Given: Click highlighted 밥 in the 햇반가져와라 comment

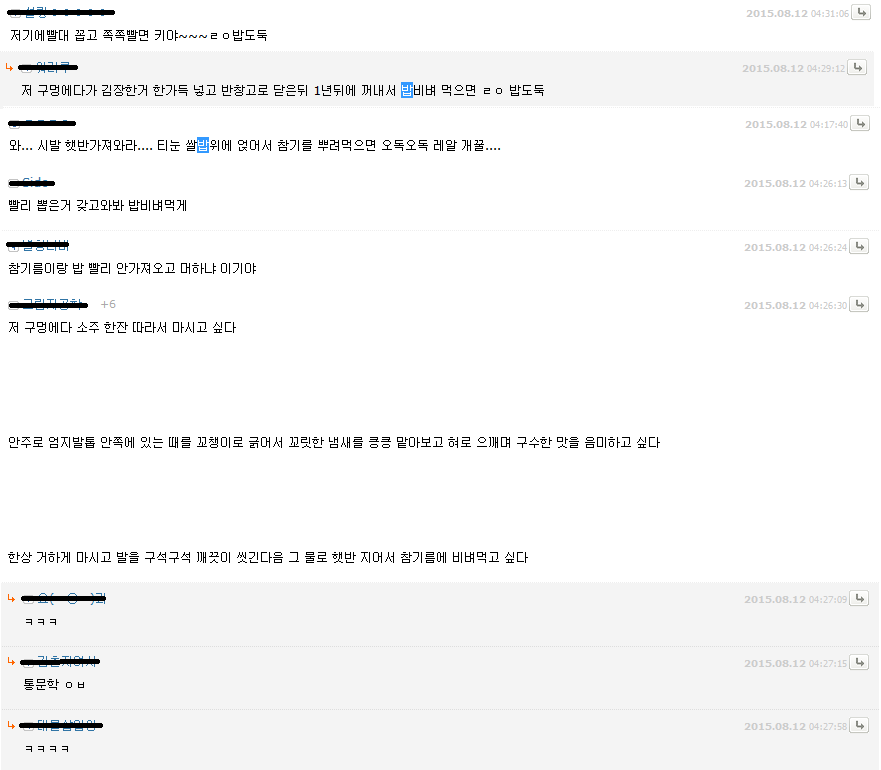Looking at the screenshot, I should 203,145.
